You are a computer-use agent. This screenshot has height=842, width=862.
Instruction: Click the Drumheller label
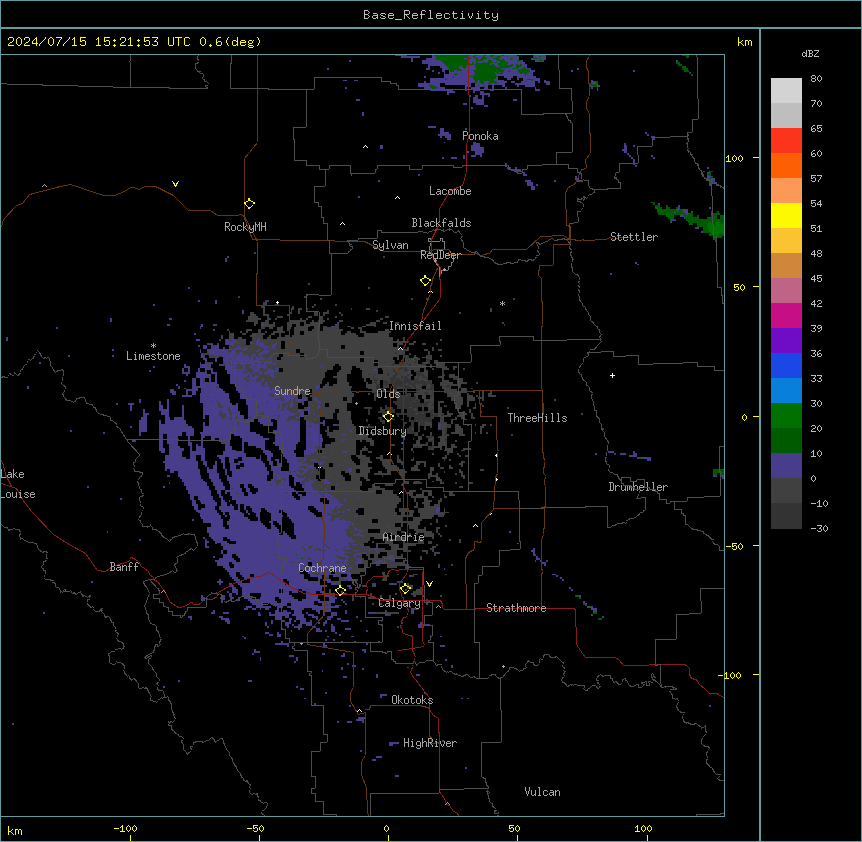(638, 487)
